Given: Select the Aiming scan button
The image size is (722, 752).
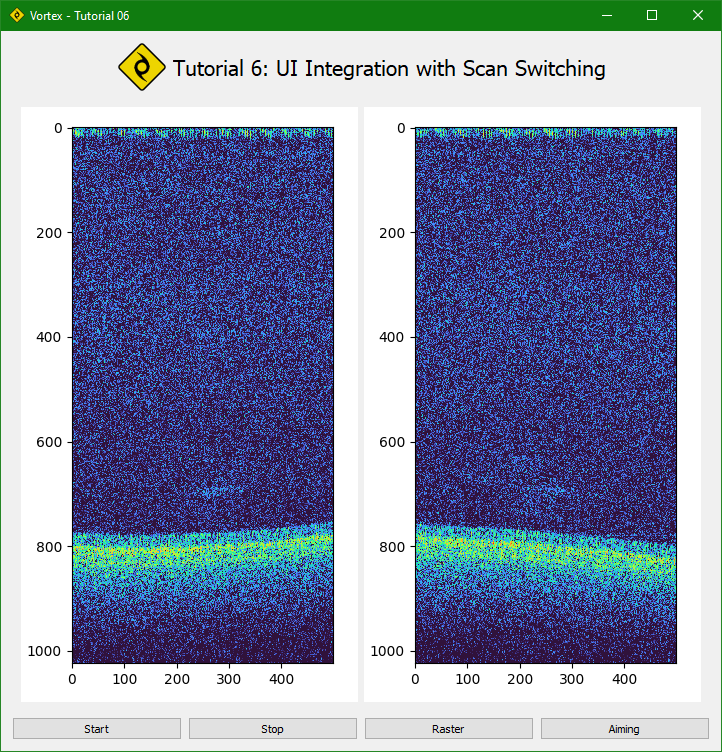Looking at the screenshot, I should tap(624, 729).
